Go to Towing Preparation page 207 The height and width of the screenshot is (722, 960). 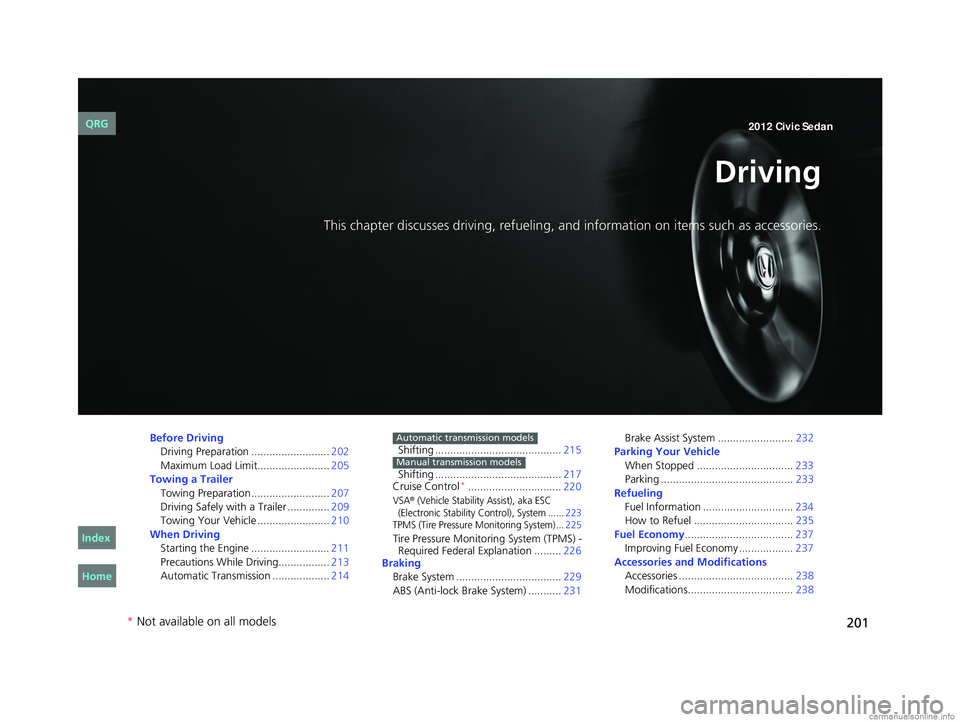pos(254,493)
